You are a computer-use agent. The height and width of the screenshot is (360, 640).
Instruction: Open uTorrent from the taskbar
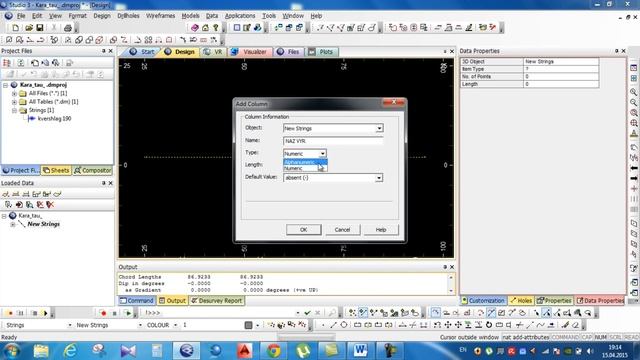point(302,351)
